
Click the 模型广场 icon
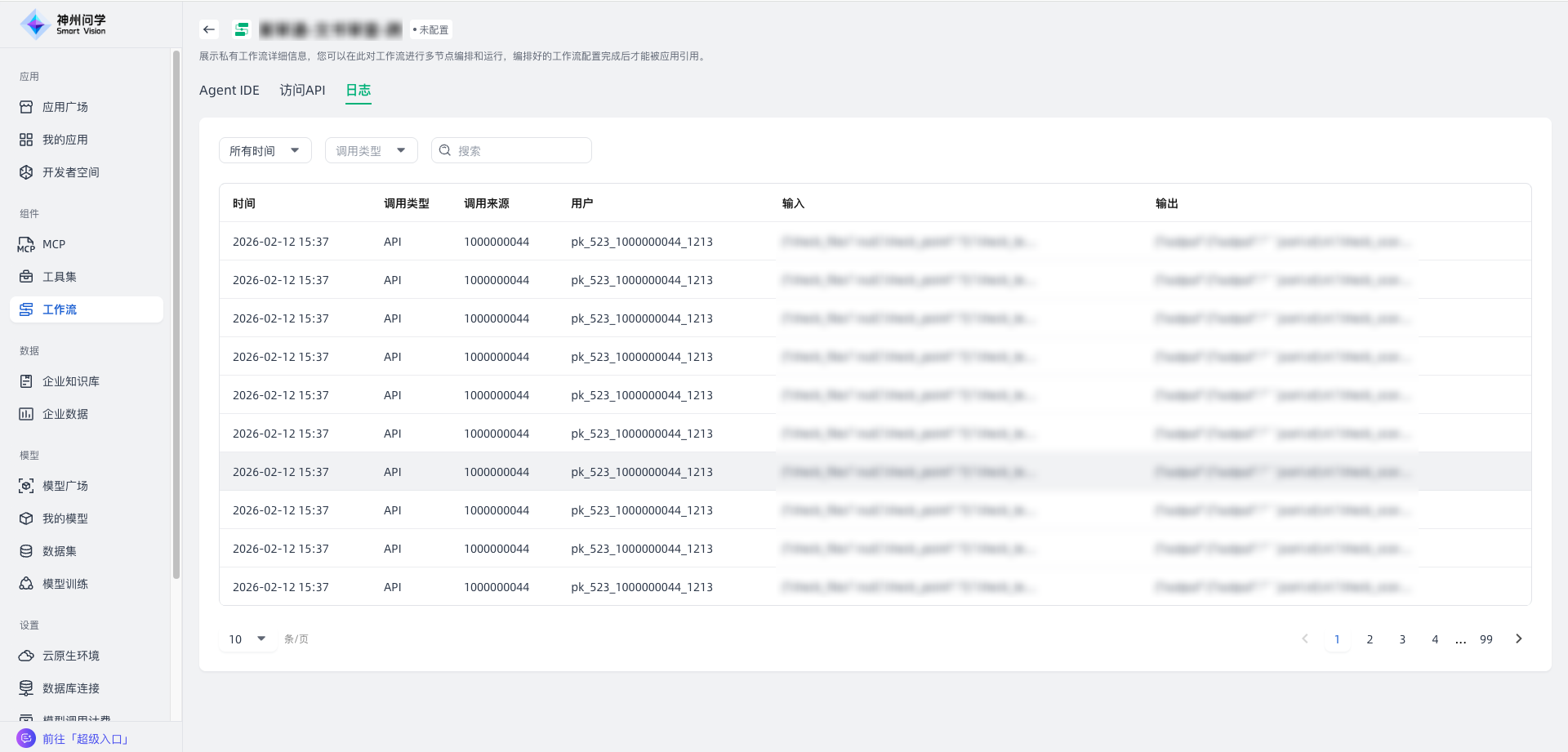[x=26, y=486]
